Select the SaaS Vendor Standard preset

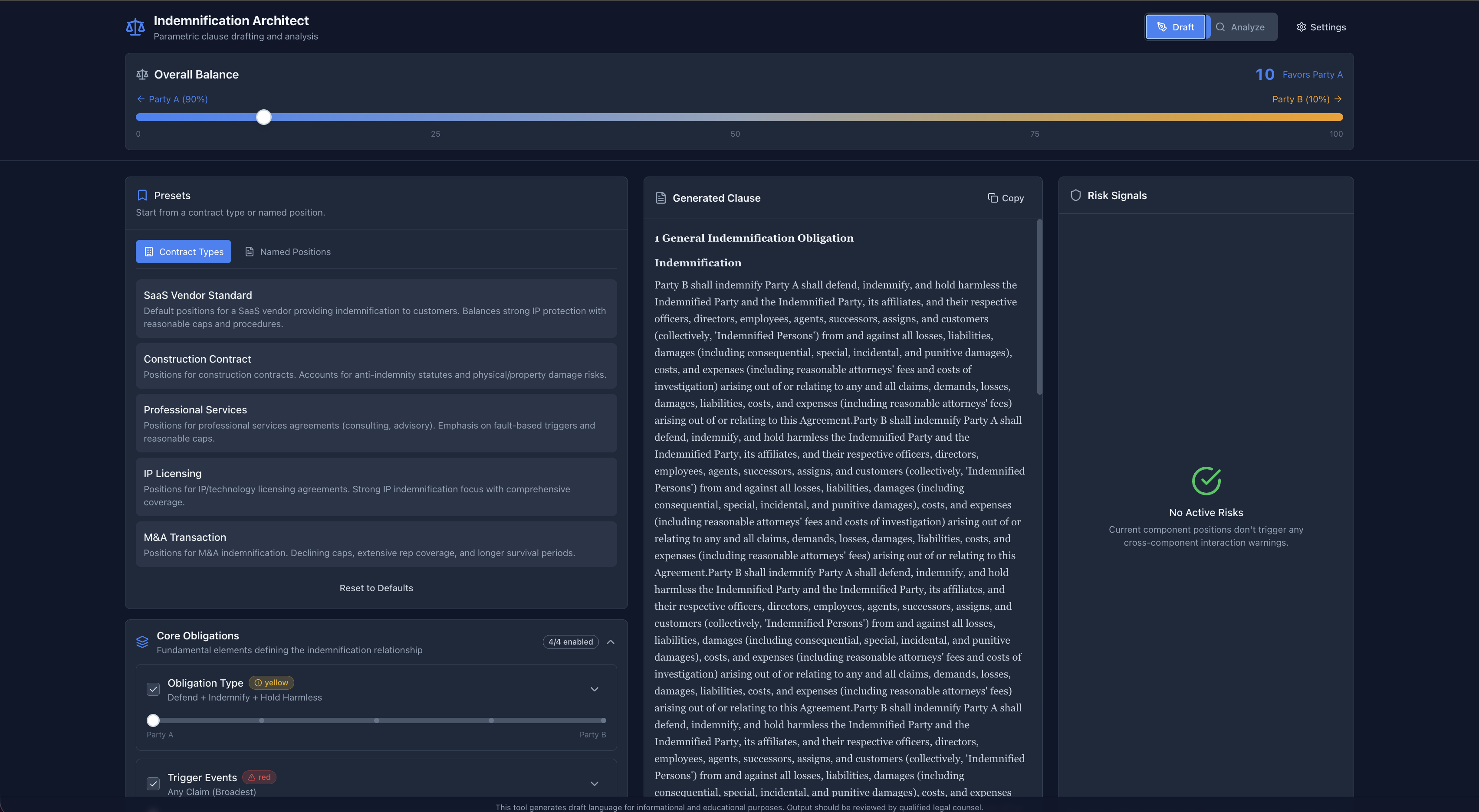(x=376, y=309)
